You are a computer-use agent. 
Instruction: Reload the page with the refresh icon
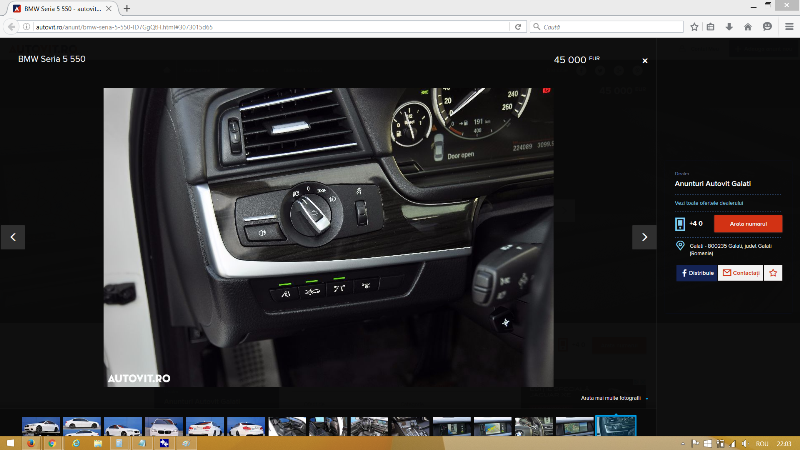click(x=518, y=27)
